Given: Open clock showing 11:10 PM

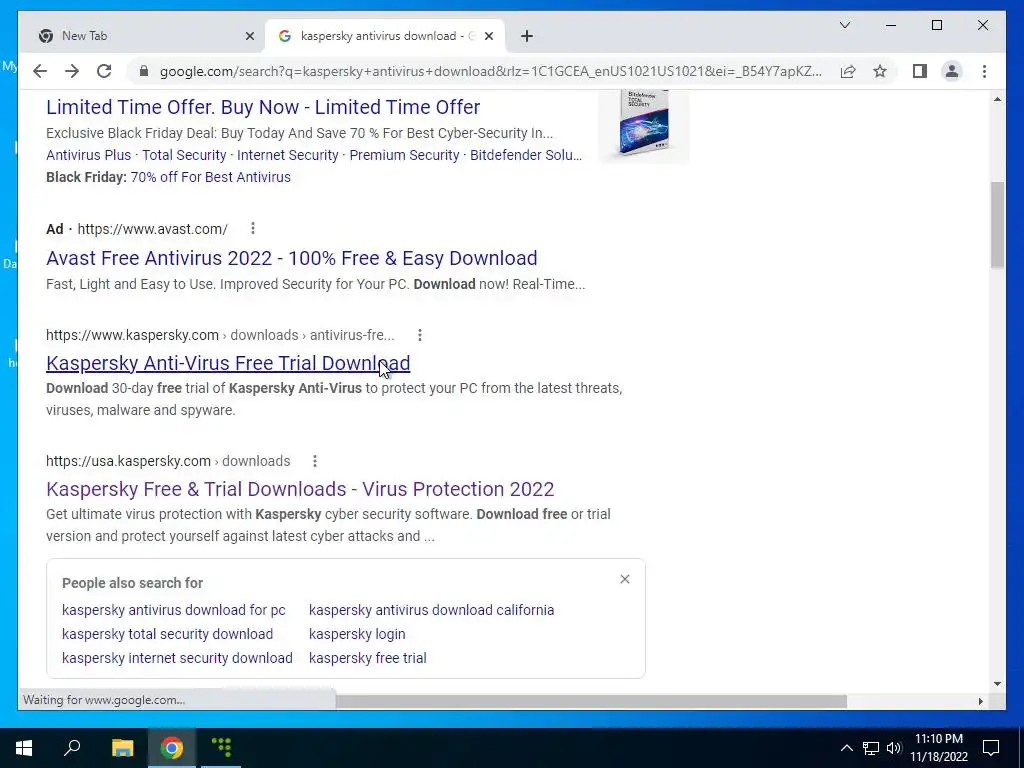Looking at the screenshot, I should click(939, 748).
